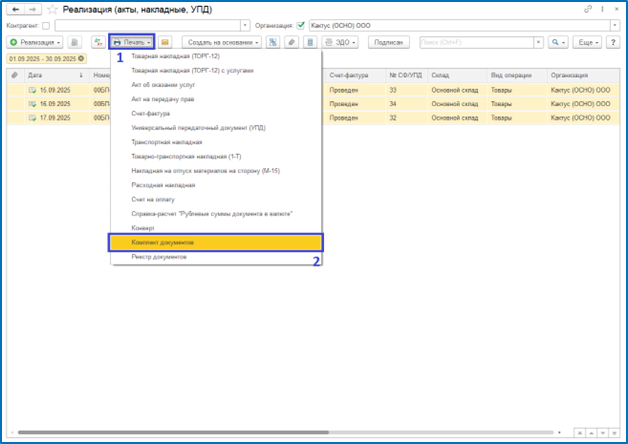628x444 pixels.
Task: Select Комплект документов from the print menu
Action: (x=216, y=243)
